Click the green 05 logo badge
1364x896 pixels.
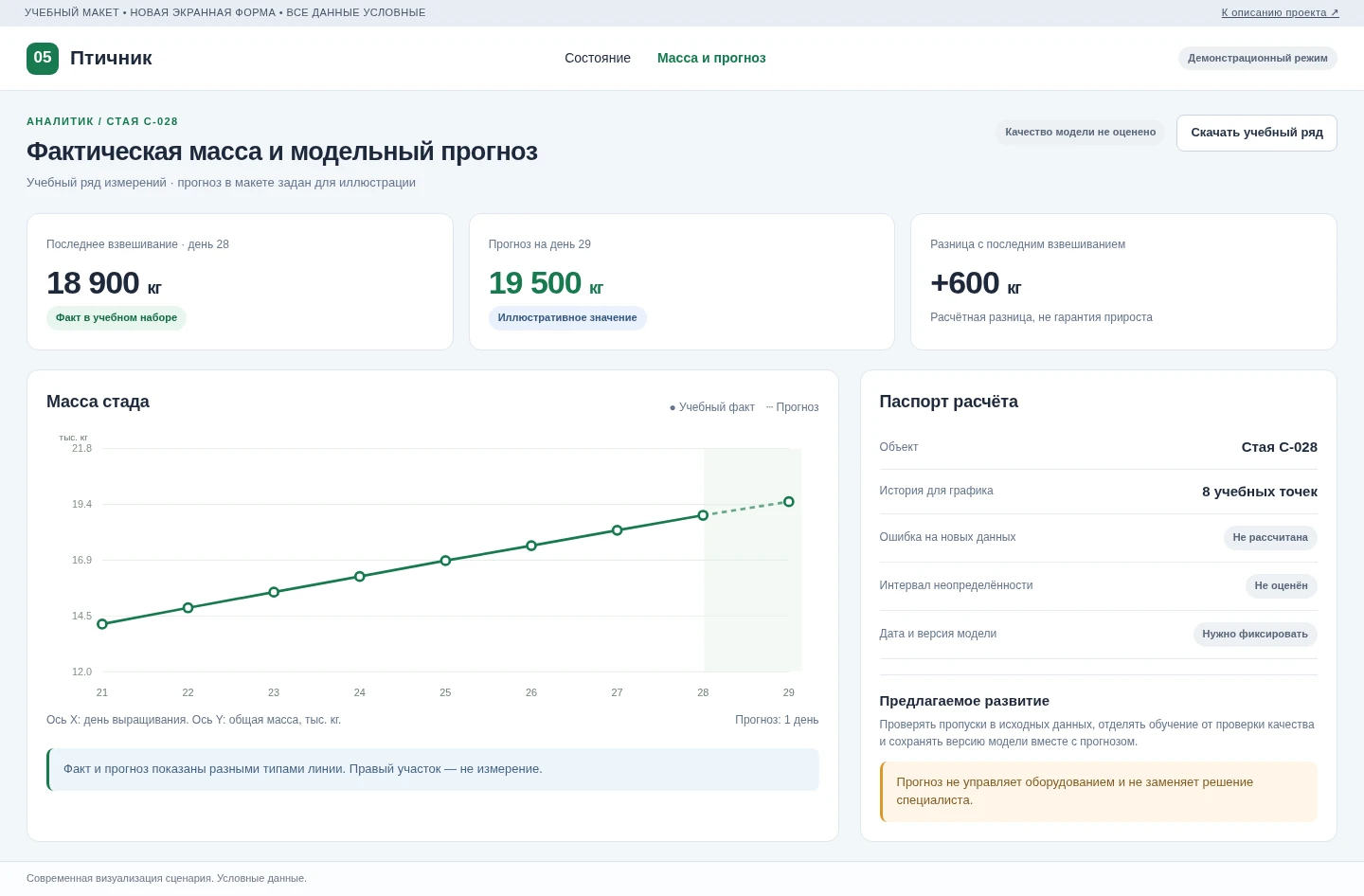coord(43,59)
